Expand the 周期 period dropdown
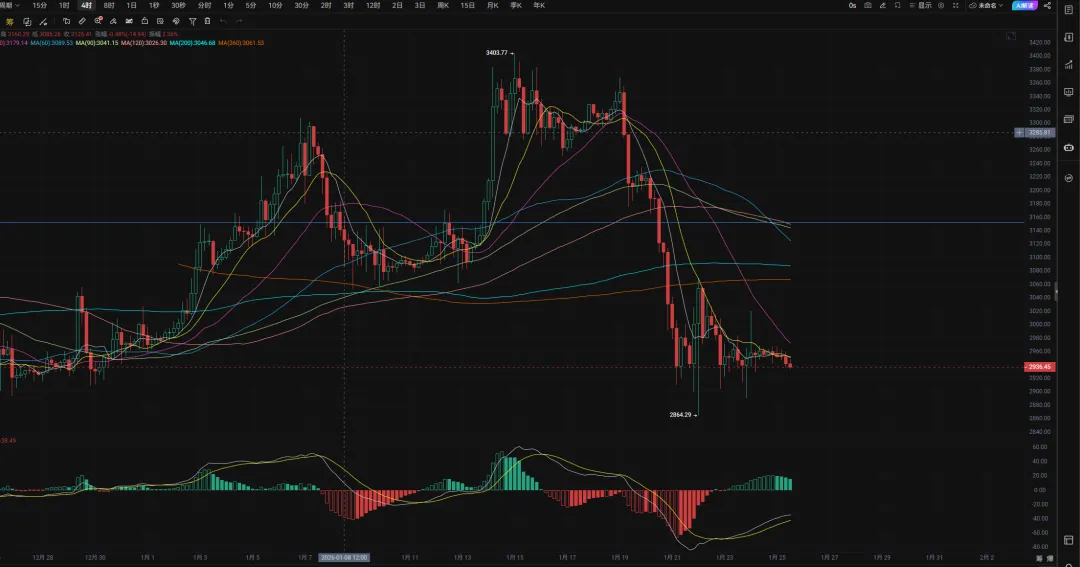Image resolution: width=1080 pixels, height=567 pixels. pos(8,6)
